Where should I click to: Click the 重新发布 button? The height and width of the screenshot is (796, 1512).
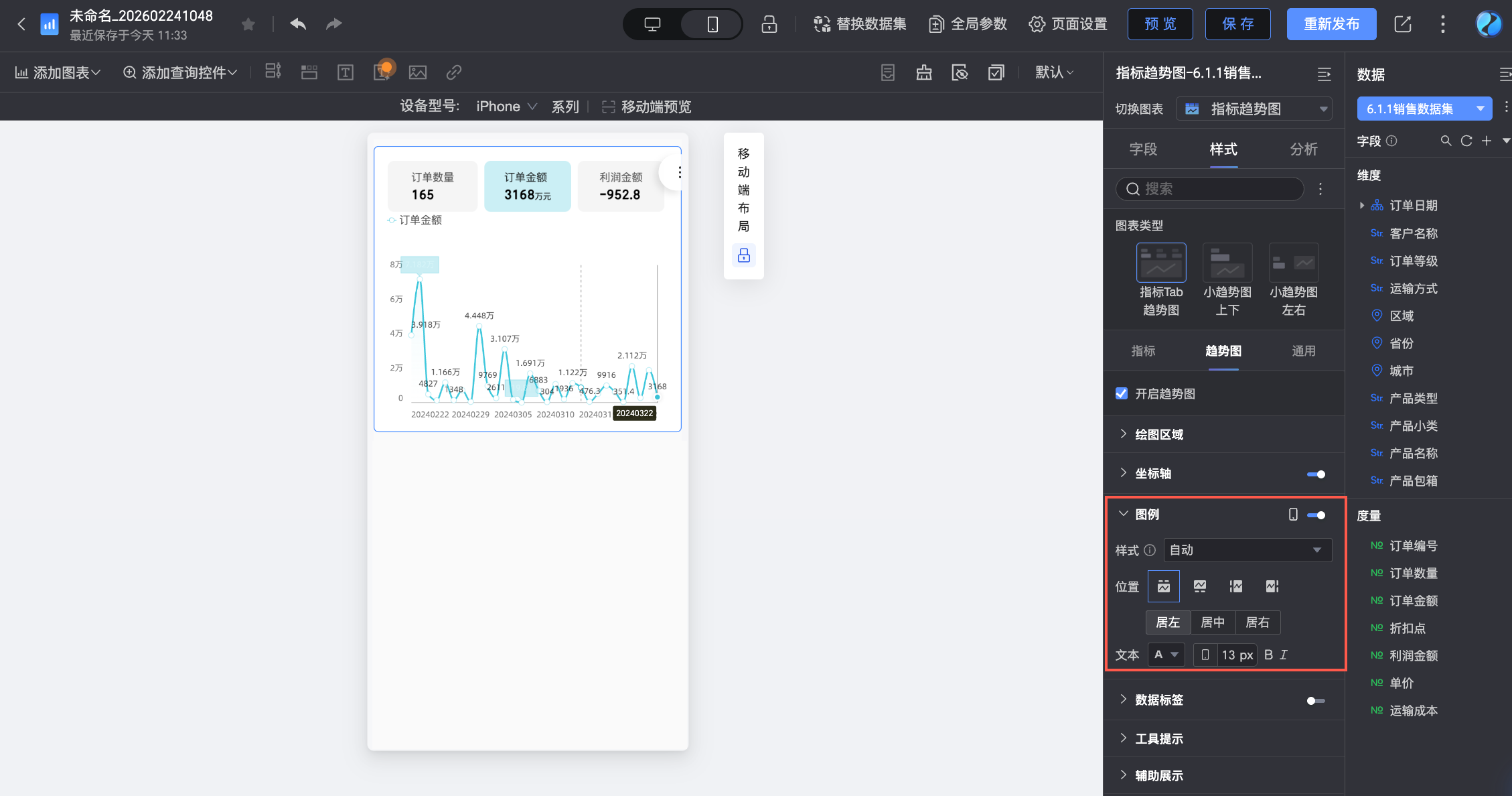(1331, 24)
